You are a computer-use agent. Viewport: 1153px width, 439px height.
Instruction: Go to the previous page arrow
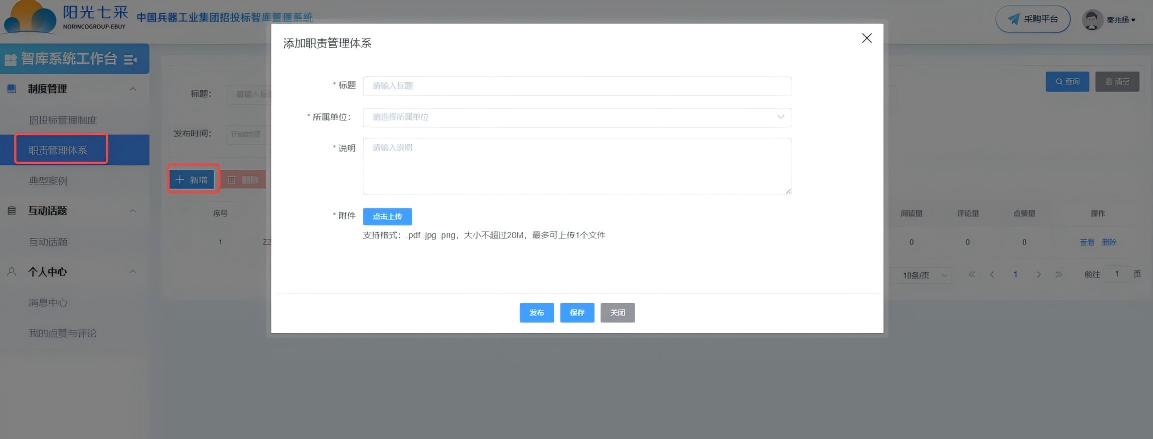pos(992,274)
